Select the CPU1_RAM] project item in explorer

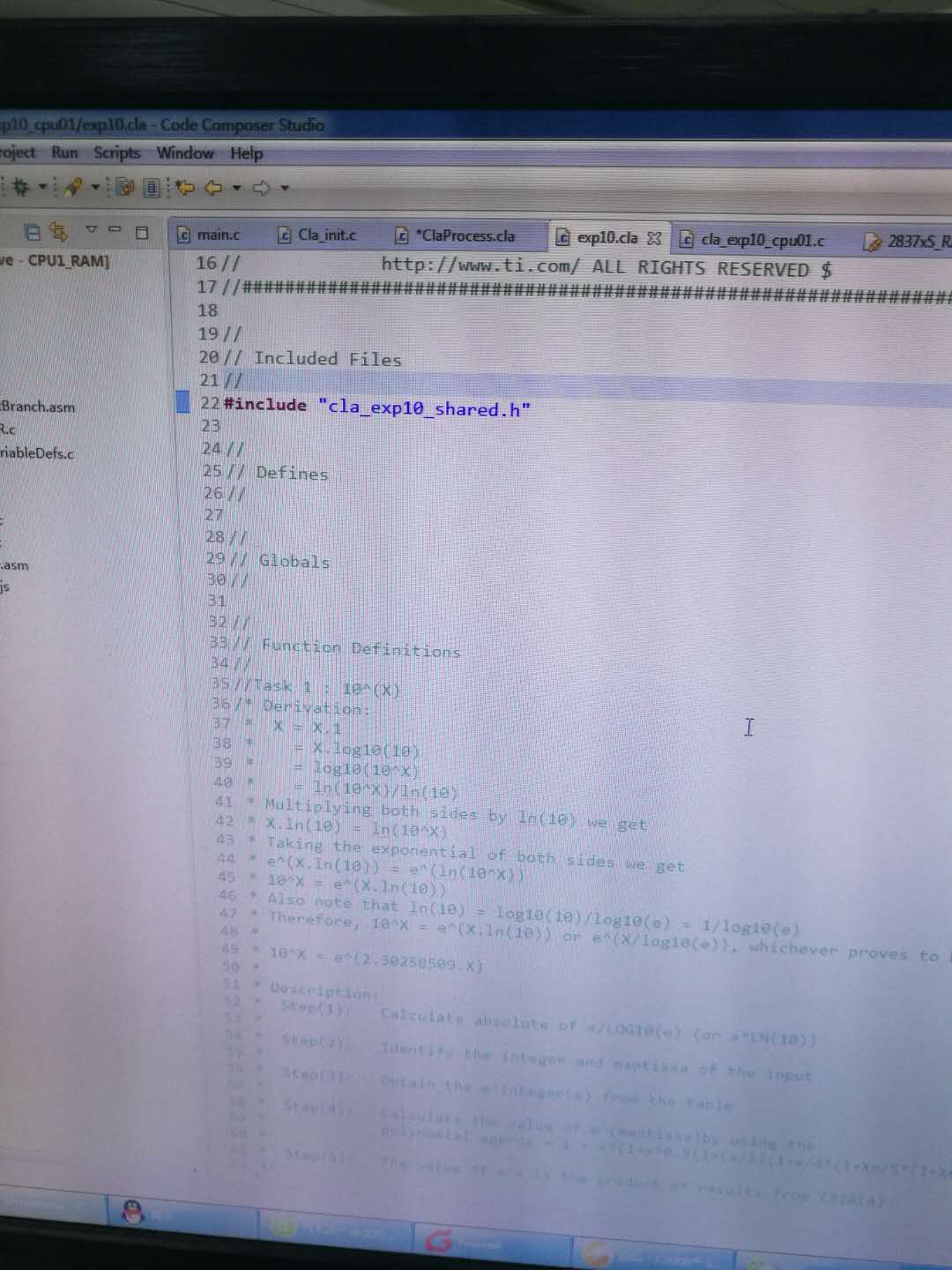[x=55, y=260]
